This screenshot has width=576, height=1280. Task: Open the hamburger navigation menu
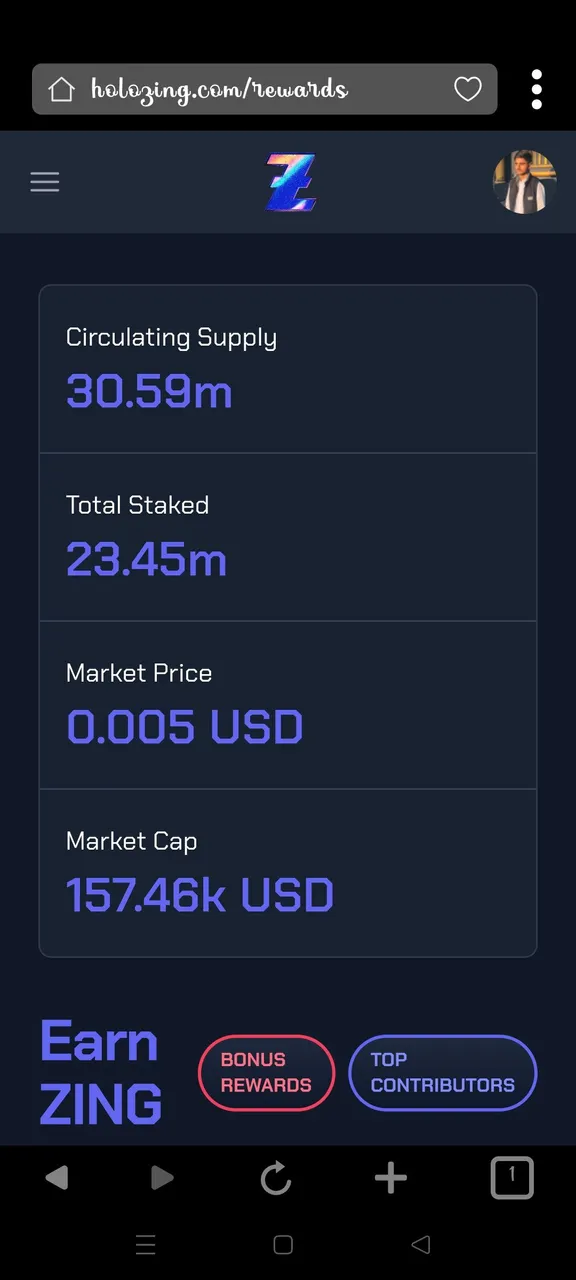pos(45,182)
